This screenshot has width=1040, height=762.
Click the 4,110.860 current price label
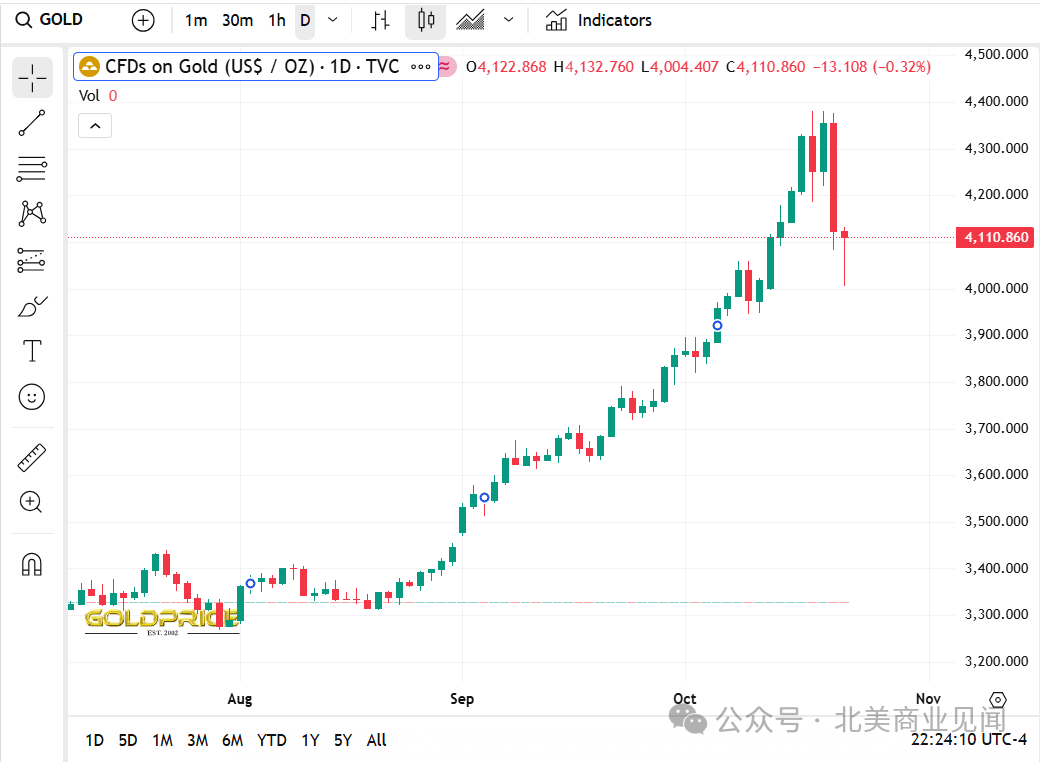(x=995, y=237)
